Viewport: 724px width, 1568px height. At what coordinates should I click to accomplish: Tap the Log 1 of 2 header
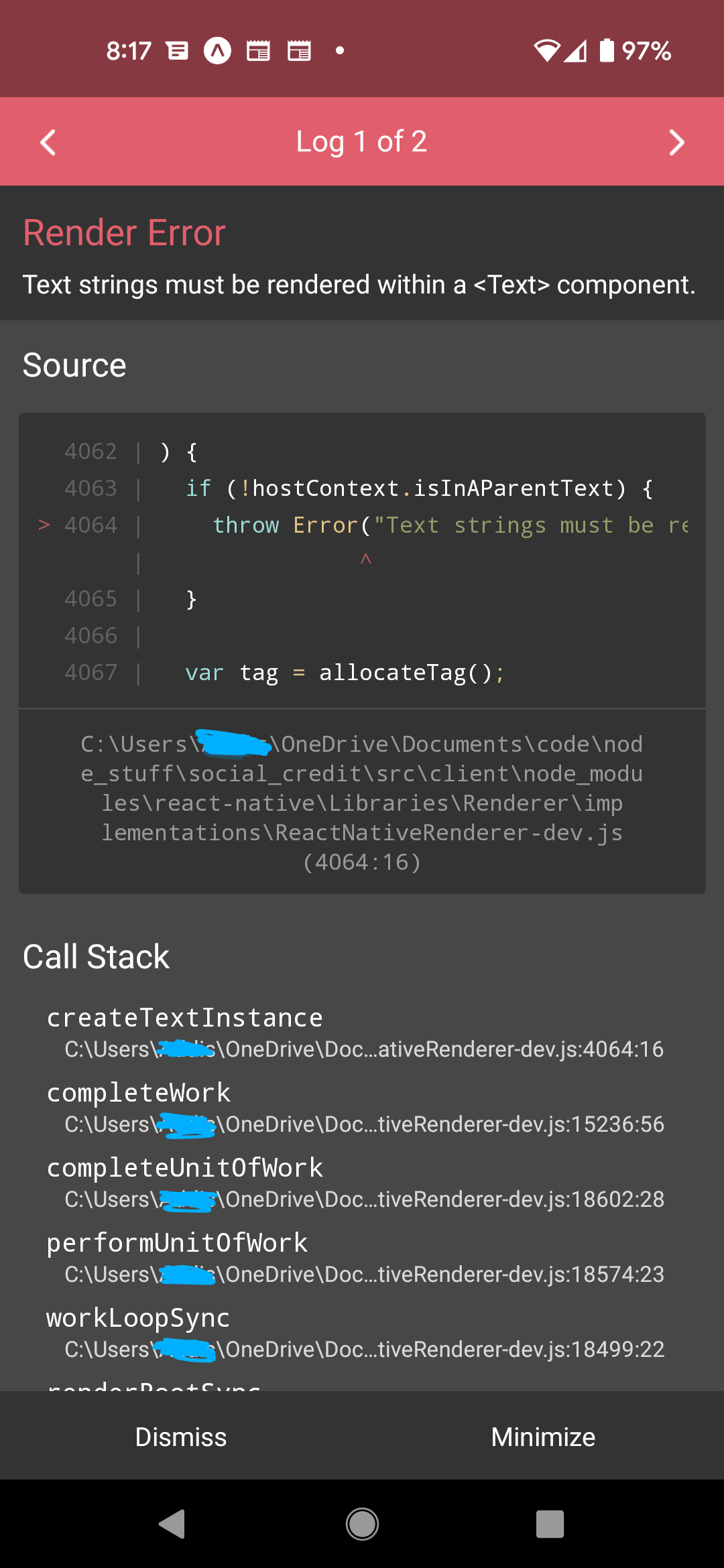362,141
